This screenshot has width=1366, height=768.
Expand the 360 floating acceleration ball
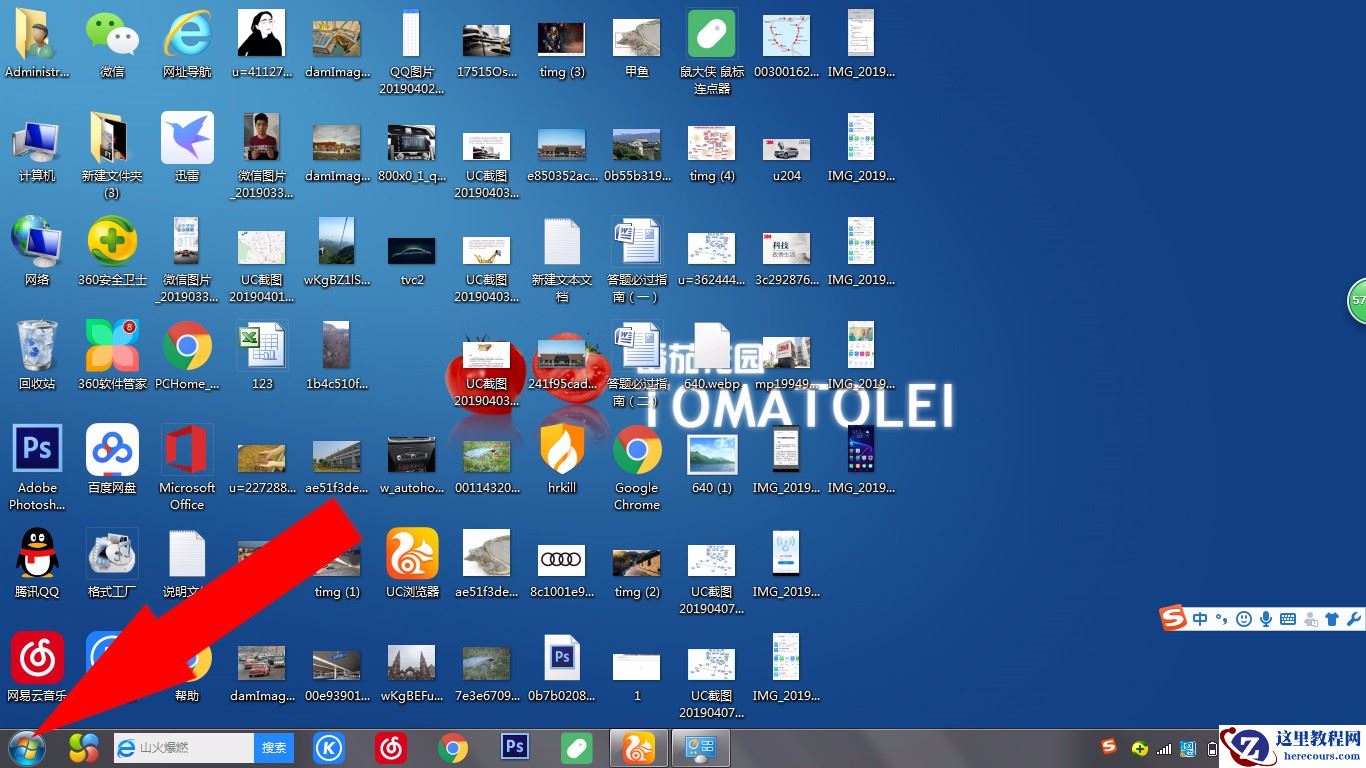[1360, 299]
